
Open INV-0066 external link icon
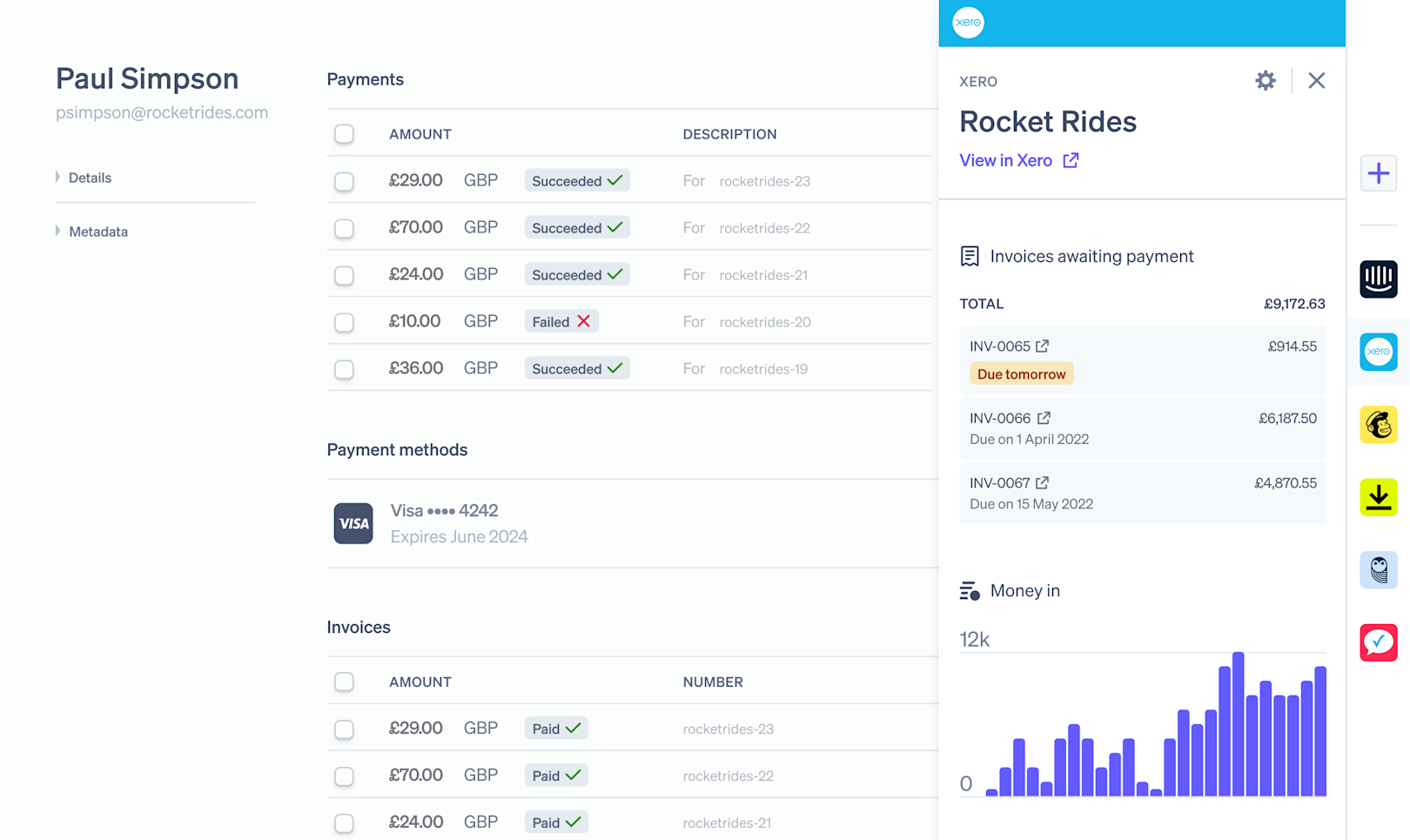pos(1044,418)
